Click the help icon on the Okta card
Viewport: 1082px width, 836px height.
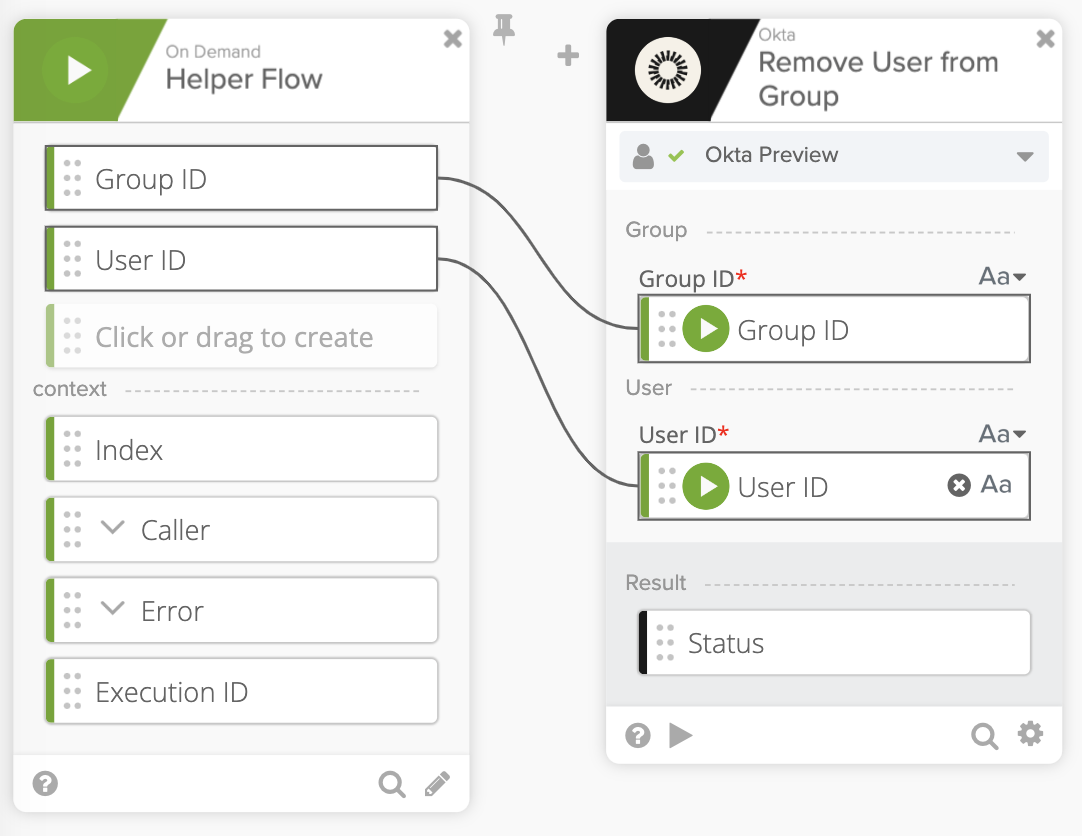637,736
